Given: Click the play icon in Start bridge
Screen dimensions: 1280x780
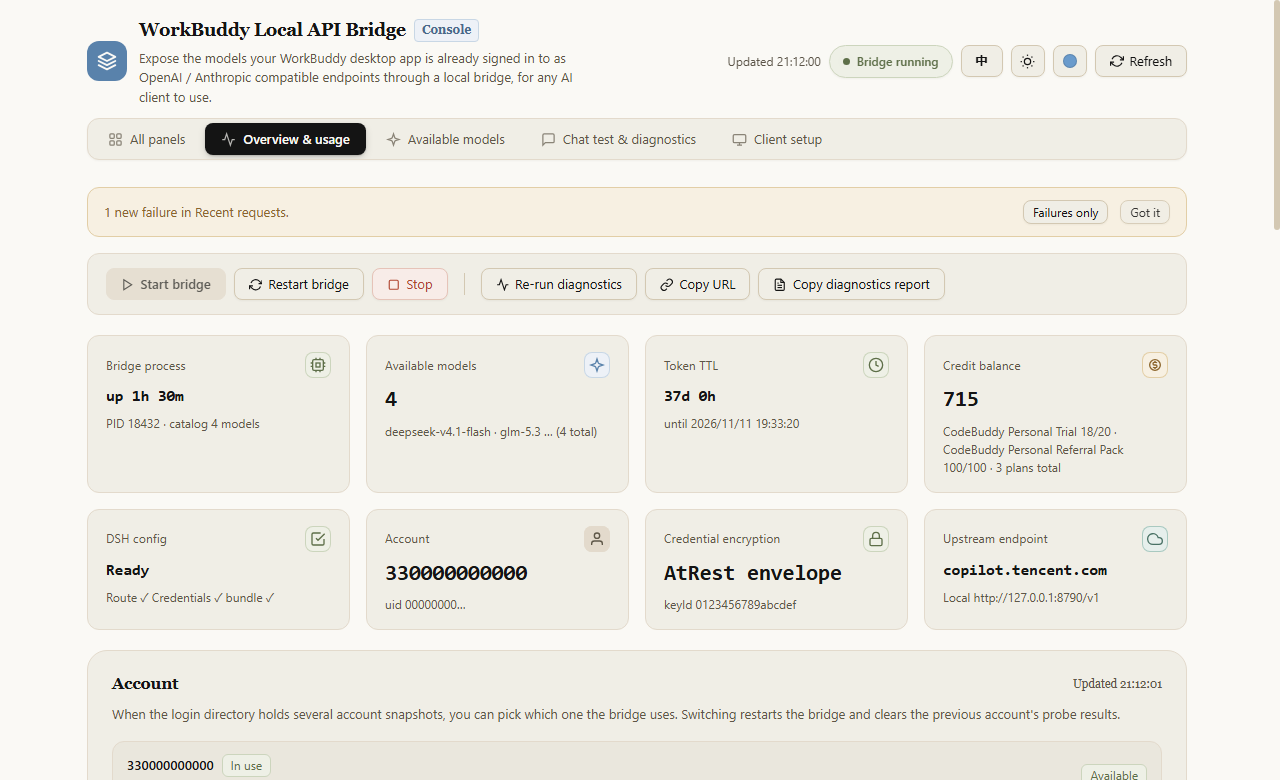Looking at the screenshot, I should 127,285.
